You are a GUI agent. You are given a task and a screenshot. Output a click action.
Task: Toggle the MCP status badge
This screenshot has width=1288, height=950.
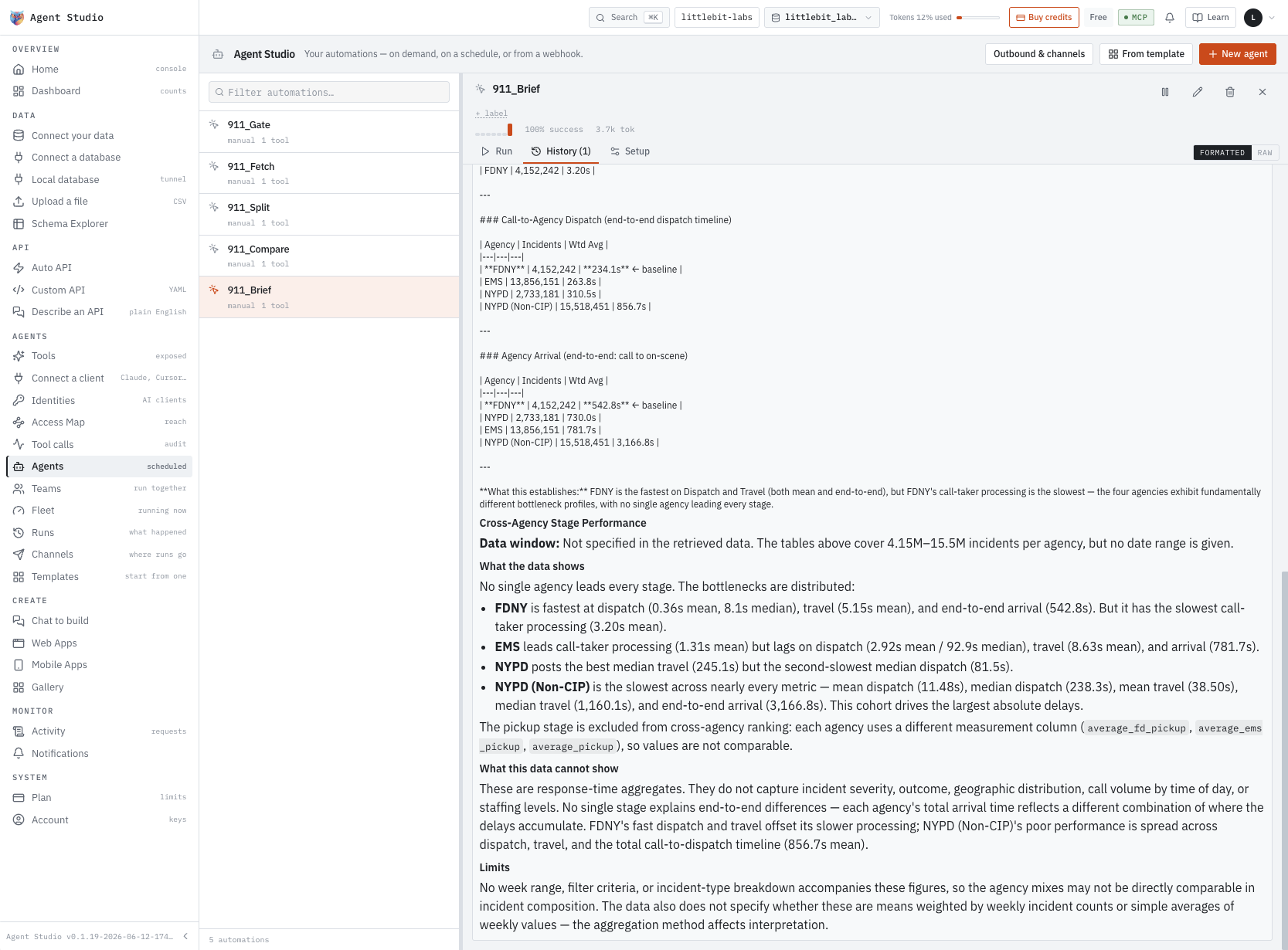[1136, 17]
